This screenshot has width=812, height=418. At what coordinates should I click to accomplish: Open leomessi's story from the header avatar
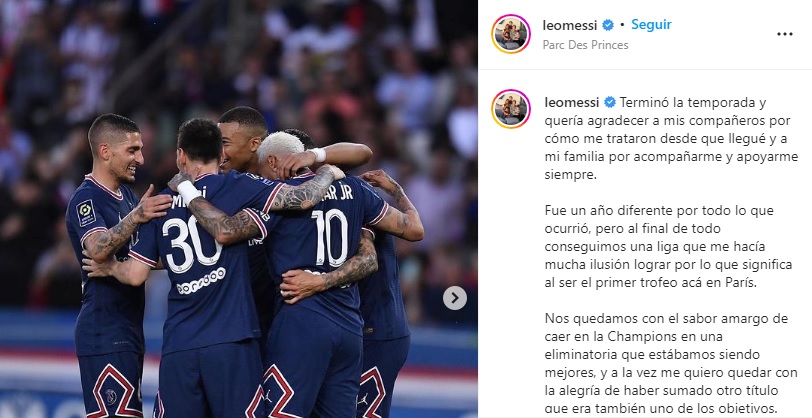pyautogui.click(x=511, y=34)
